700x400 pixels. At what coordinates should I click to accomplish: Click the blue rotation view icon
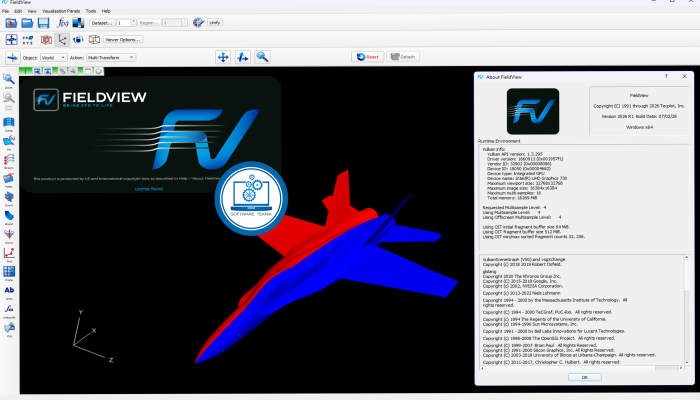coord(78,40)
